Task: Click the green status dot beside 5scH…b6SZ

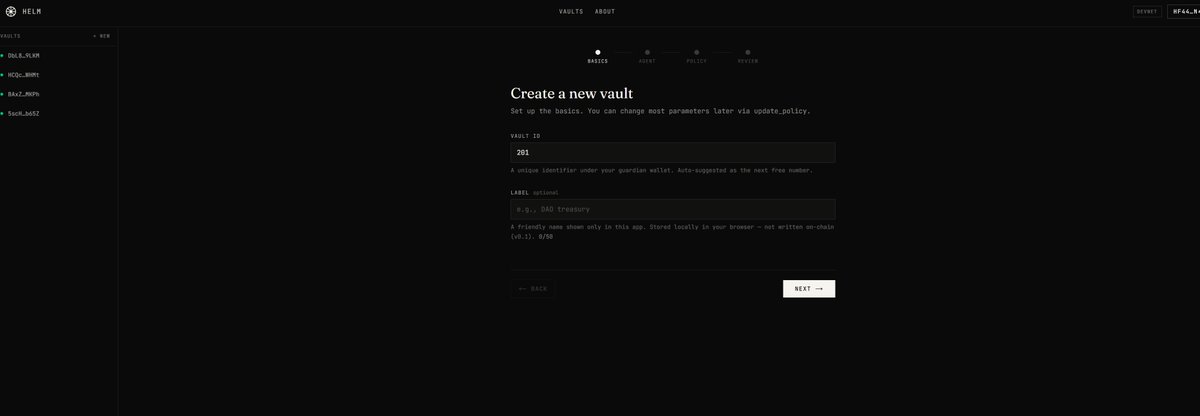Action: [2, 114]
